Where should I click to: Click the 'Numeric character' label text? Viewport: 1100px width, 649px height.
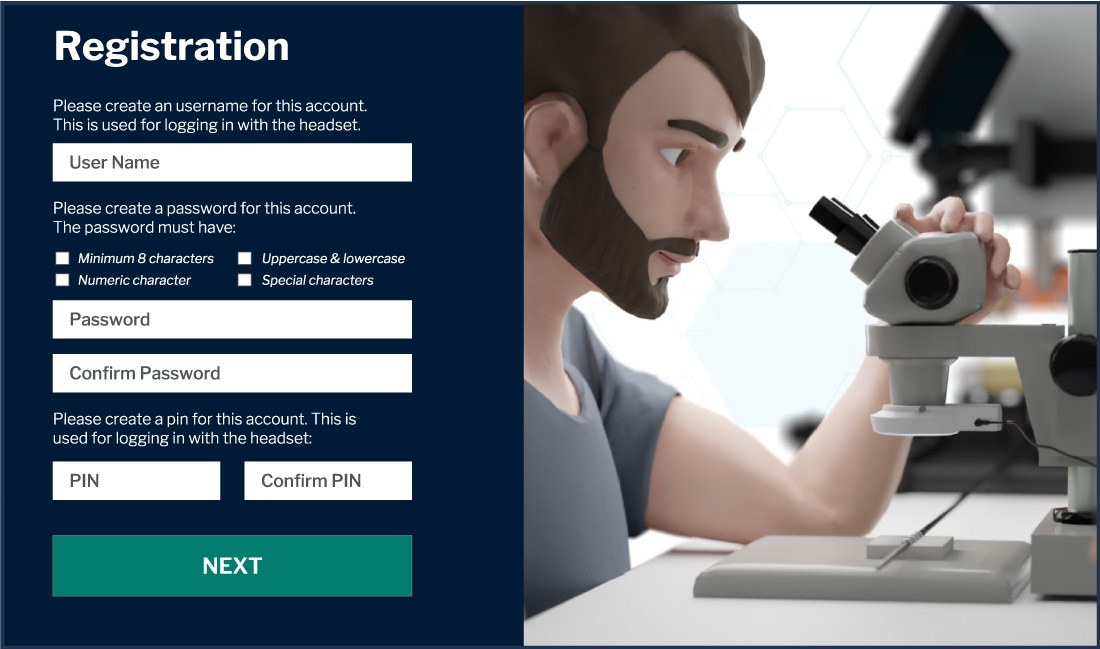(x=134, y=280)
